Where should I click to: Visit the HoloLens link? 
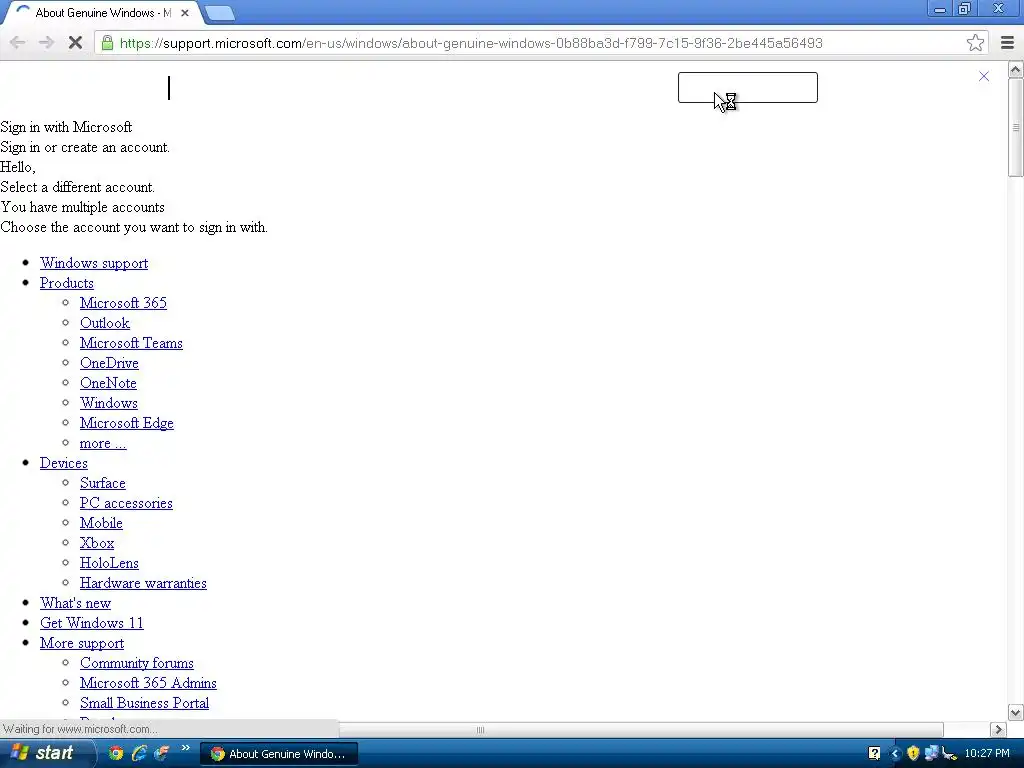[x=109, y=563]
